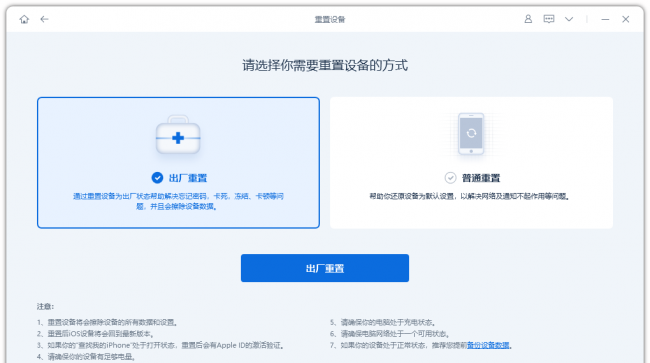Click note 3 about Apple ID activation
The width and height of the screenshot is (650, 363).
160,345
